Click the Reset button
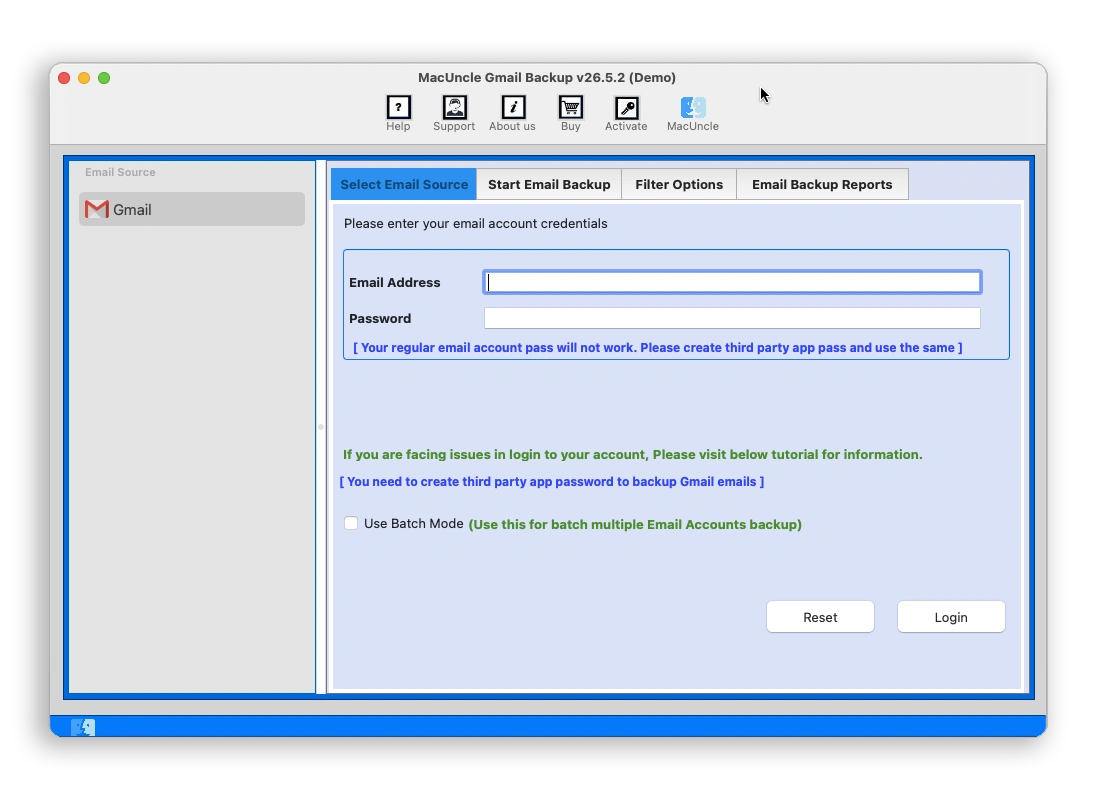 (820, 617)
